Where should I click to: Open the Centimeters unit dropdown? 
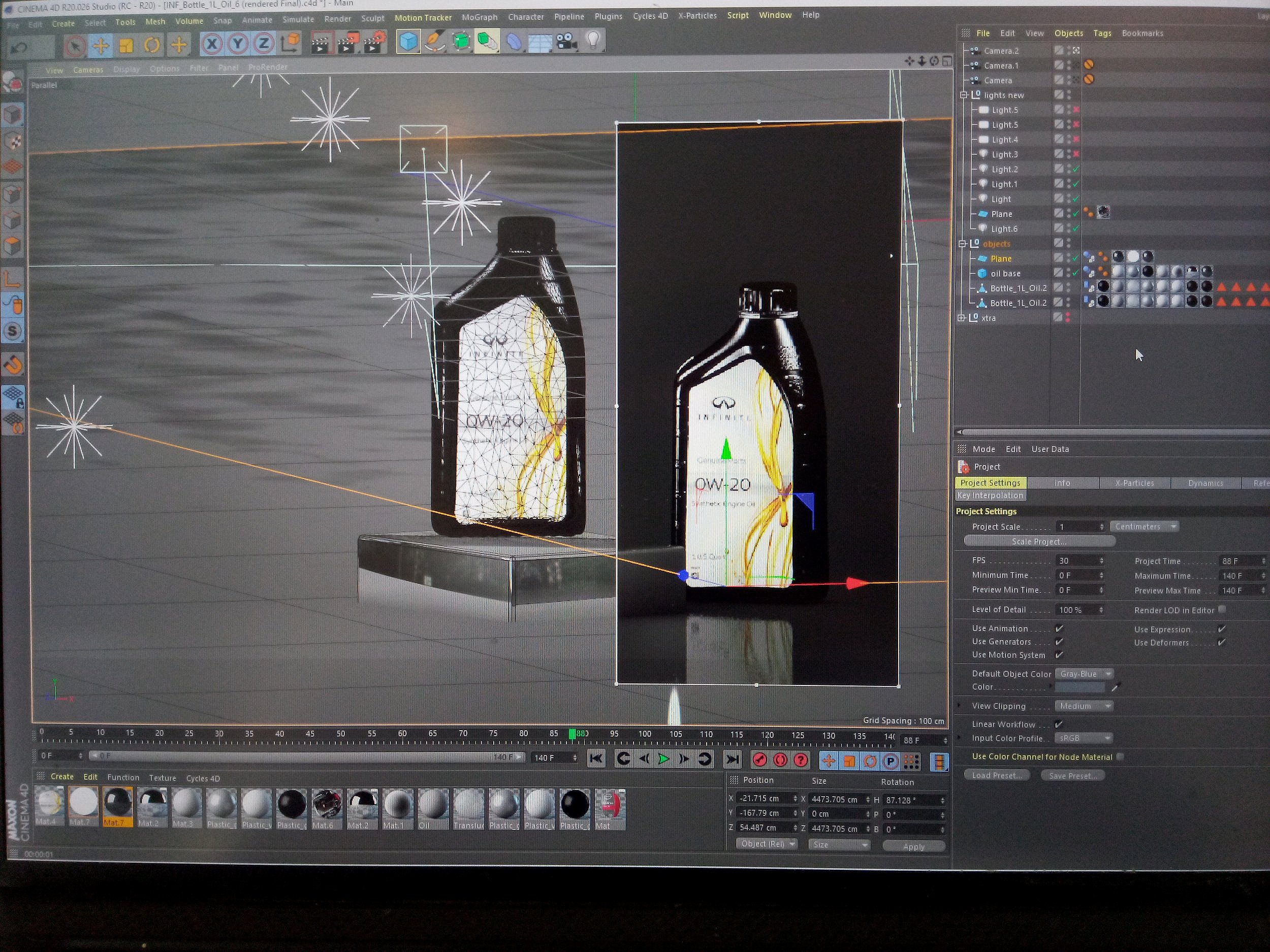(x=1144, y=526)
